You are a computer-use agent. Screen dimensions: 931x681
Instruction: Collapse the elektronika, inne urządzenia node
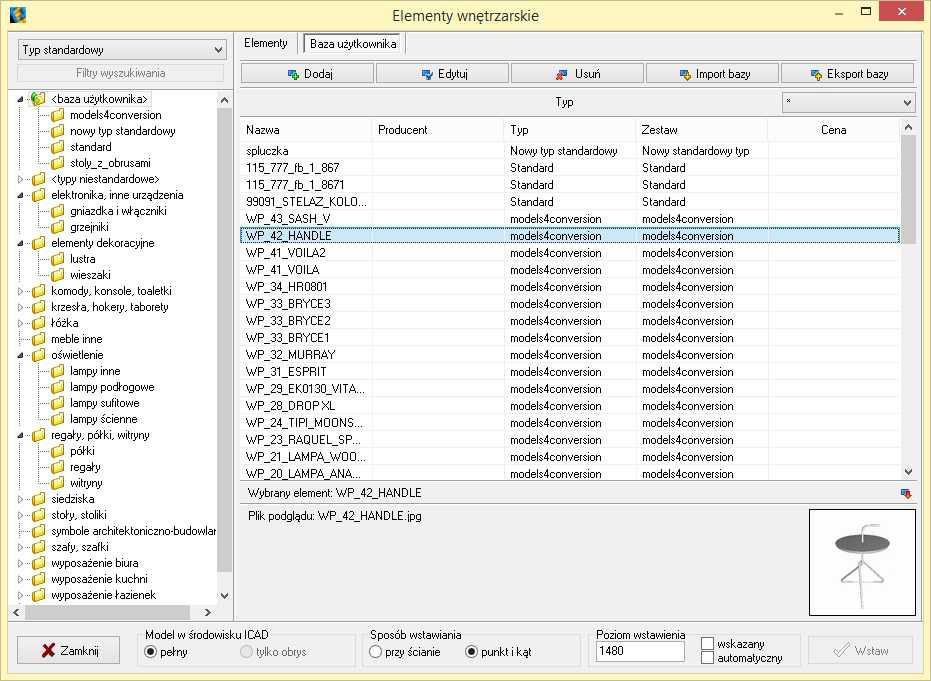(20, 195)
